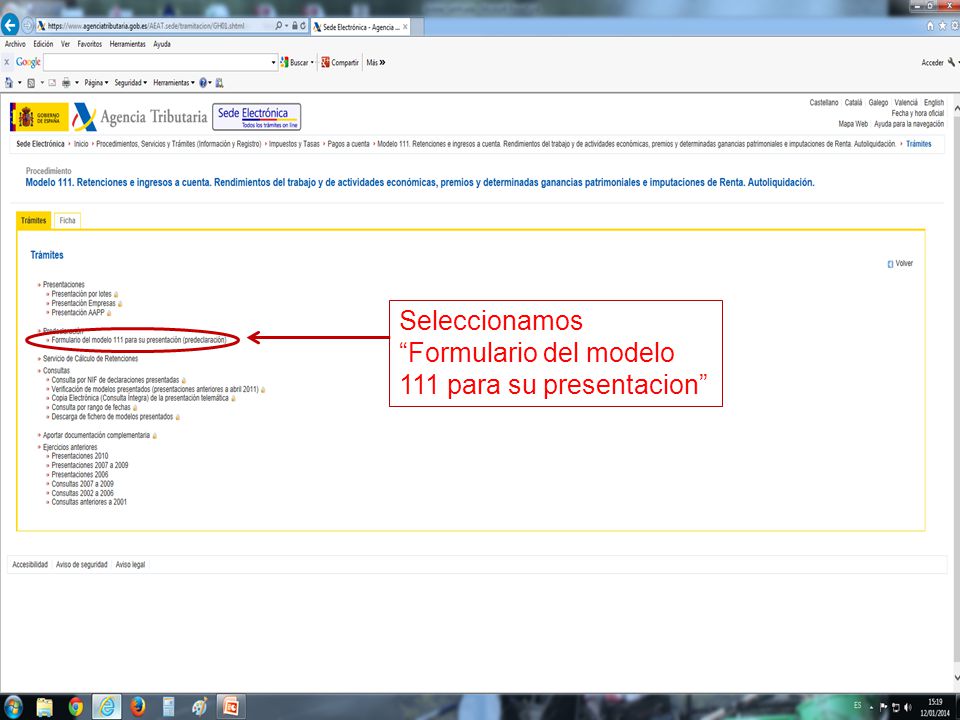
Task: Switch to the Ficha tab
Action: coord(67,220)
